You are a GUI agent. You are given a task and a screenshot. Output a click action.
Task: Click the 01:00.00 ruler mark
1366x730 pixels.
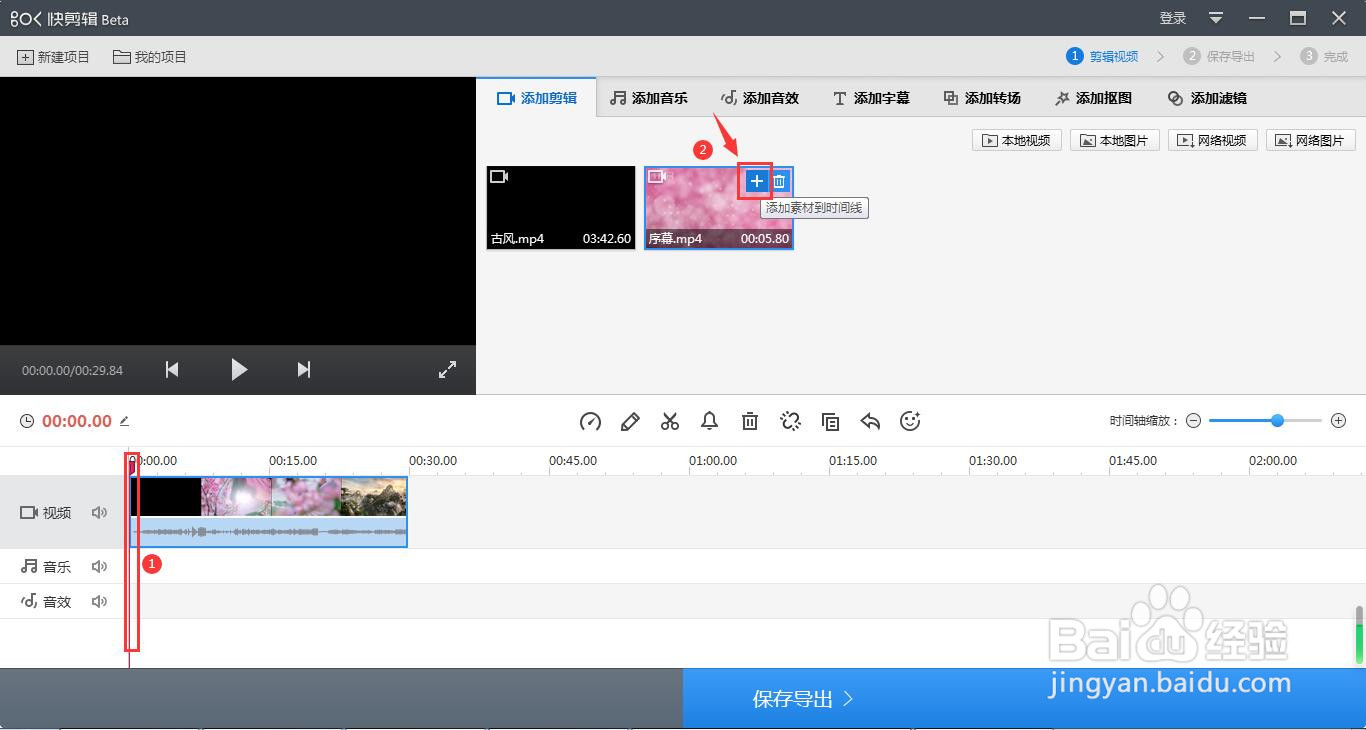(x=713, y=461)
